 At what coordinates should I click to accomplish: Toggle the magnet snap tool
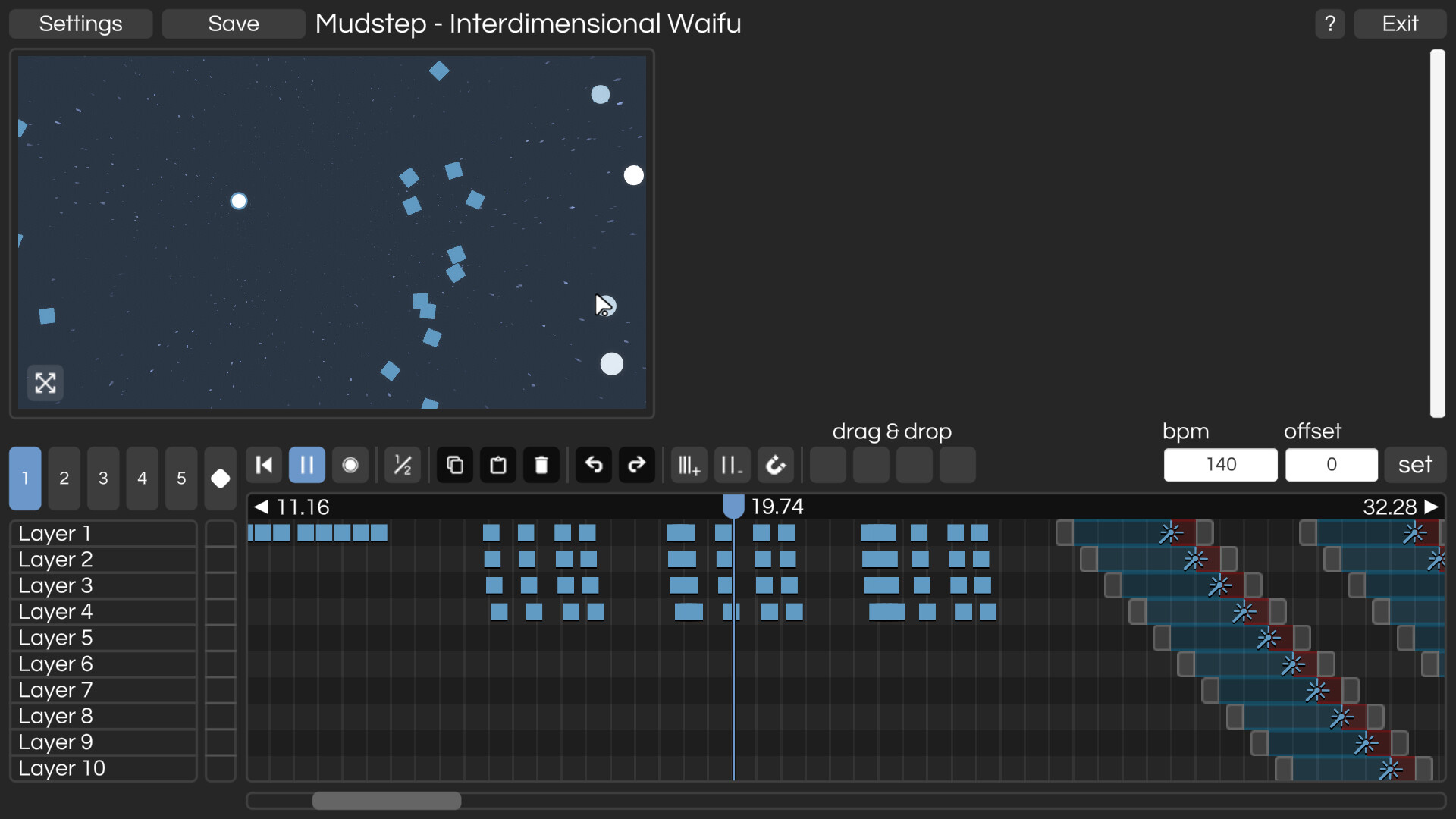point(776,465)
